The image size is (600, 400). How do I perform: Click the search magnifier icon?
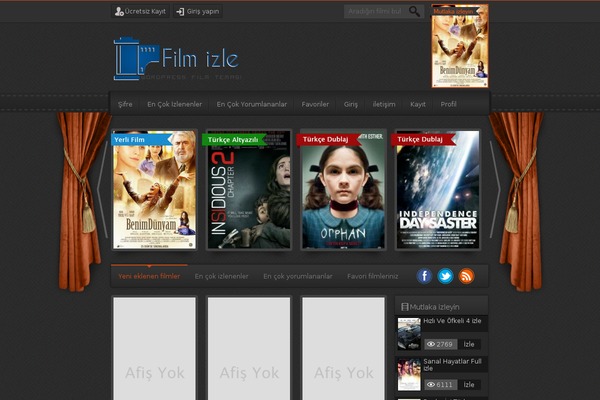click(x=414, y=11)
